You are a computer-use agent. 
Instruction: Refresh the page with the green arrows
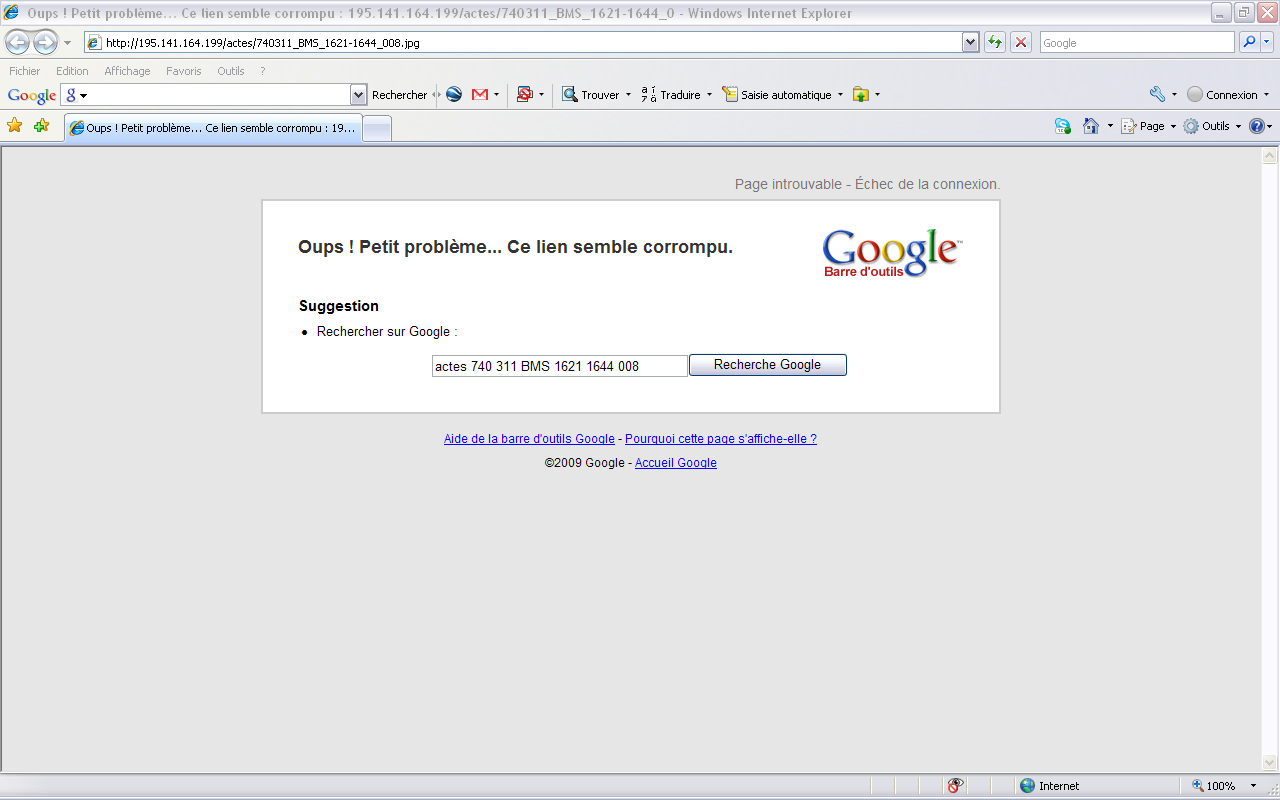point(995,42)
